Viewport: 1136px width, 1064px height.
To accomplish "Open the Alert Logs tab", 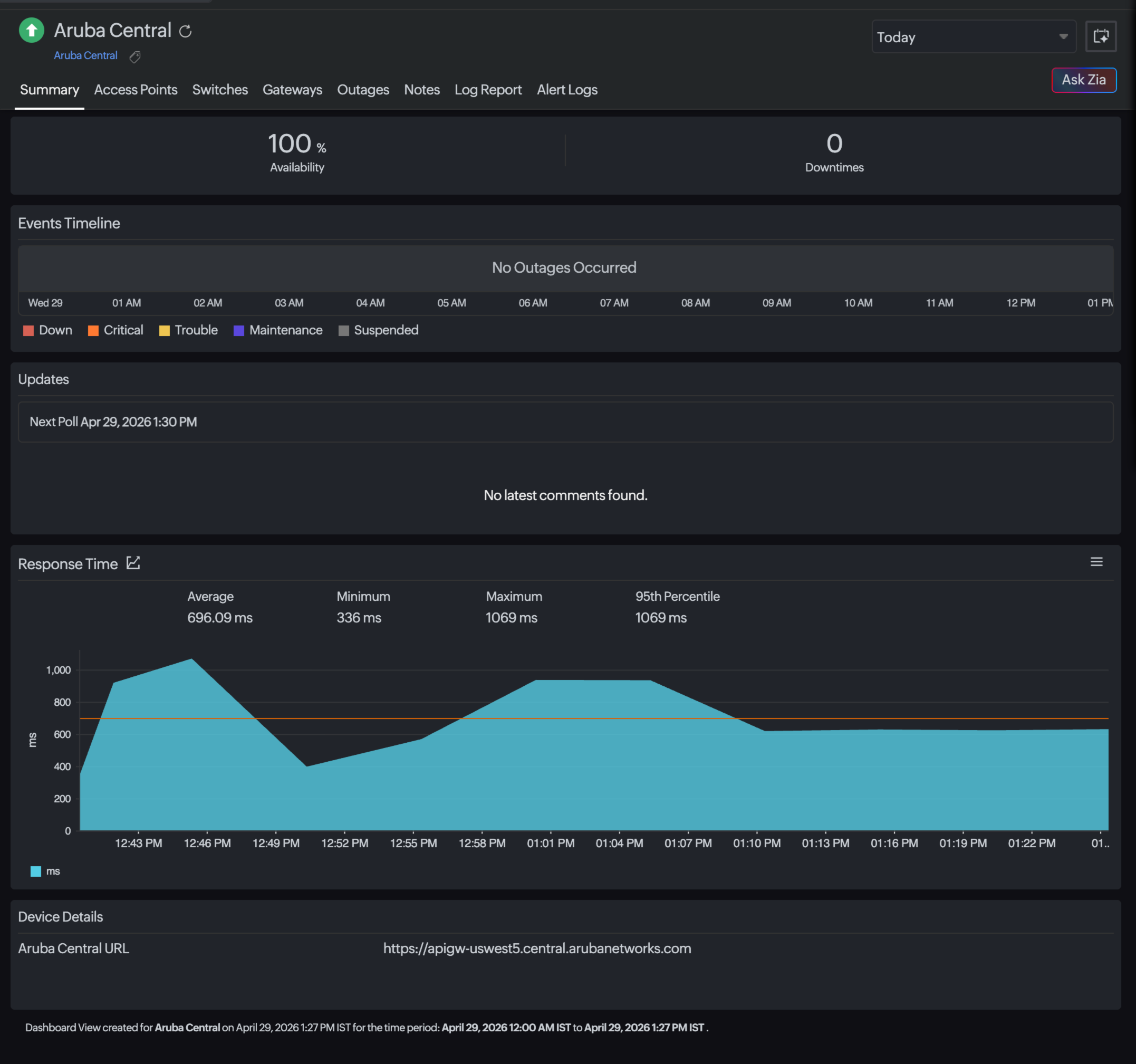I will coord(567,90).
